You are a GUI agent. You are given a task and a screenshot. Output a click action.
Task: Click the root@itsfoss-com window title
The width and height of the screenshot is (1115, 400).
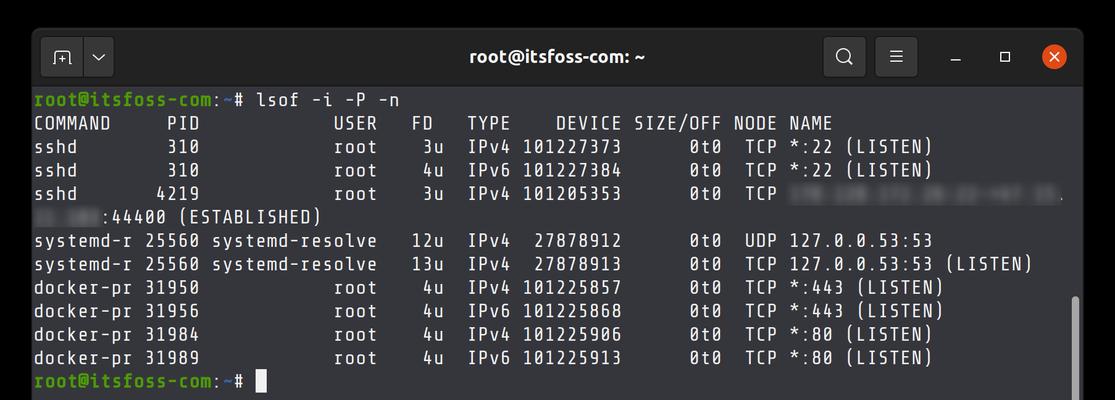point(557,57)
